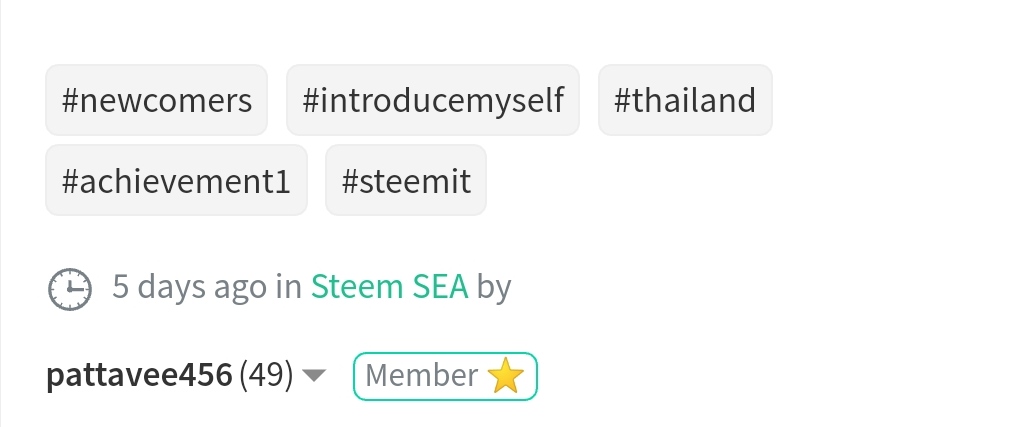Visit the Steem SEA community link
The image size is (1019, 427).
(x=389, y=287)
